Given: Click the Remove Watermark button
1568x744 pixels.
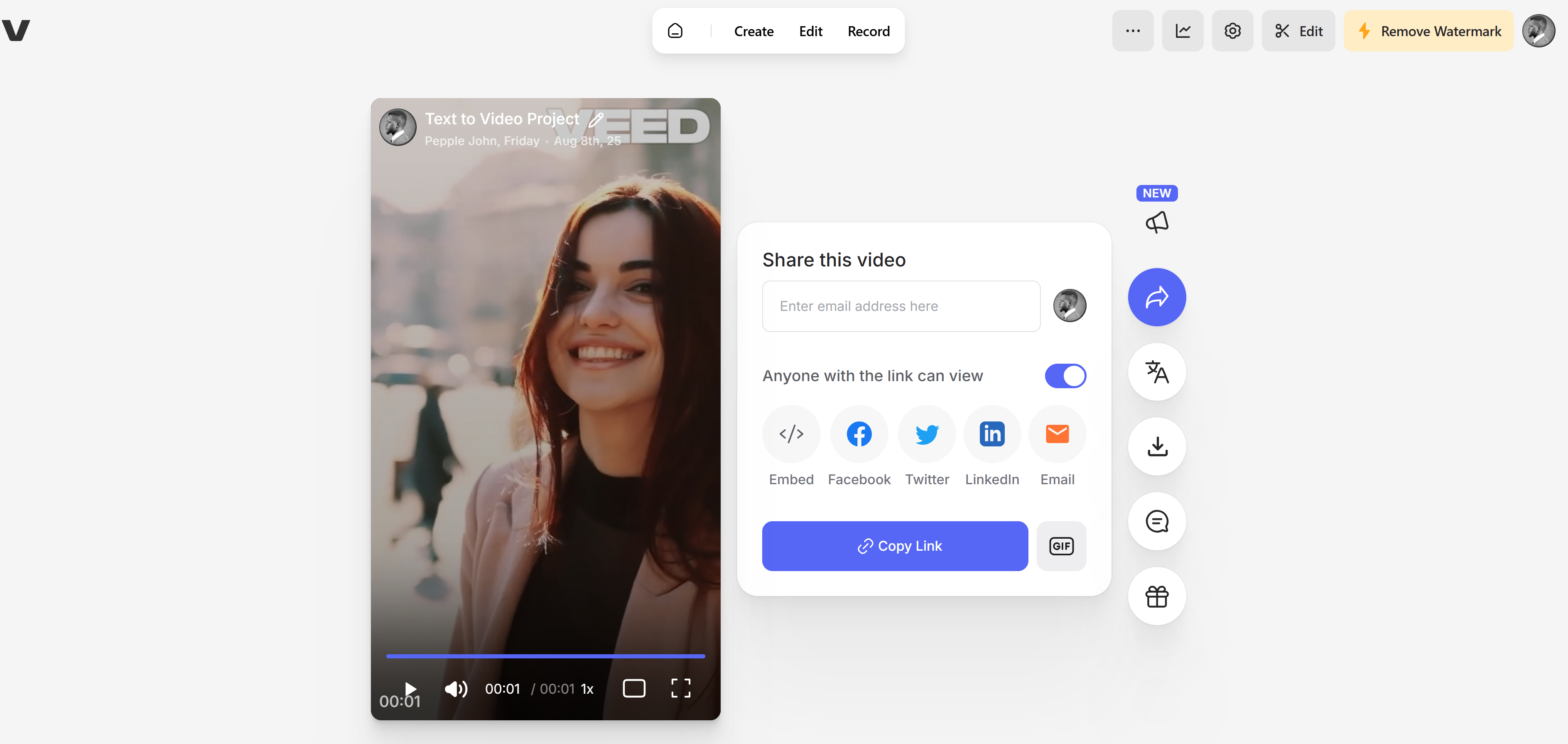Looking at the screenshot, I should (x=1428, y=31).
